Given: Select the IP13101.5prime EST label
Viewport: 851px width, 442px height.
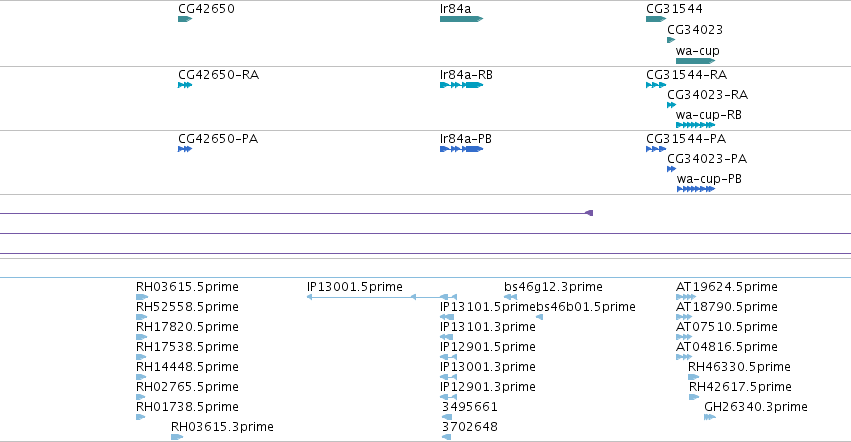Looking at the screenshot, I should point(488,307).
